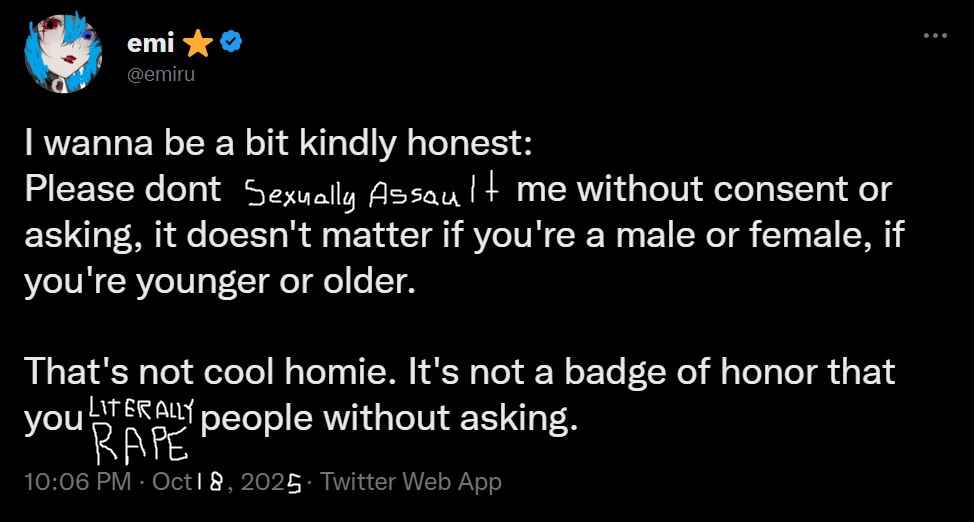The image size is (974, 522).
Task: Click the words "Please dont"
Action: point(123,190)
